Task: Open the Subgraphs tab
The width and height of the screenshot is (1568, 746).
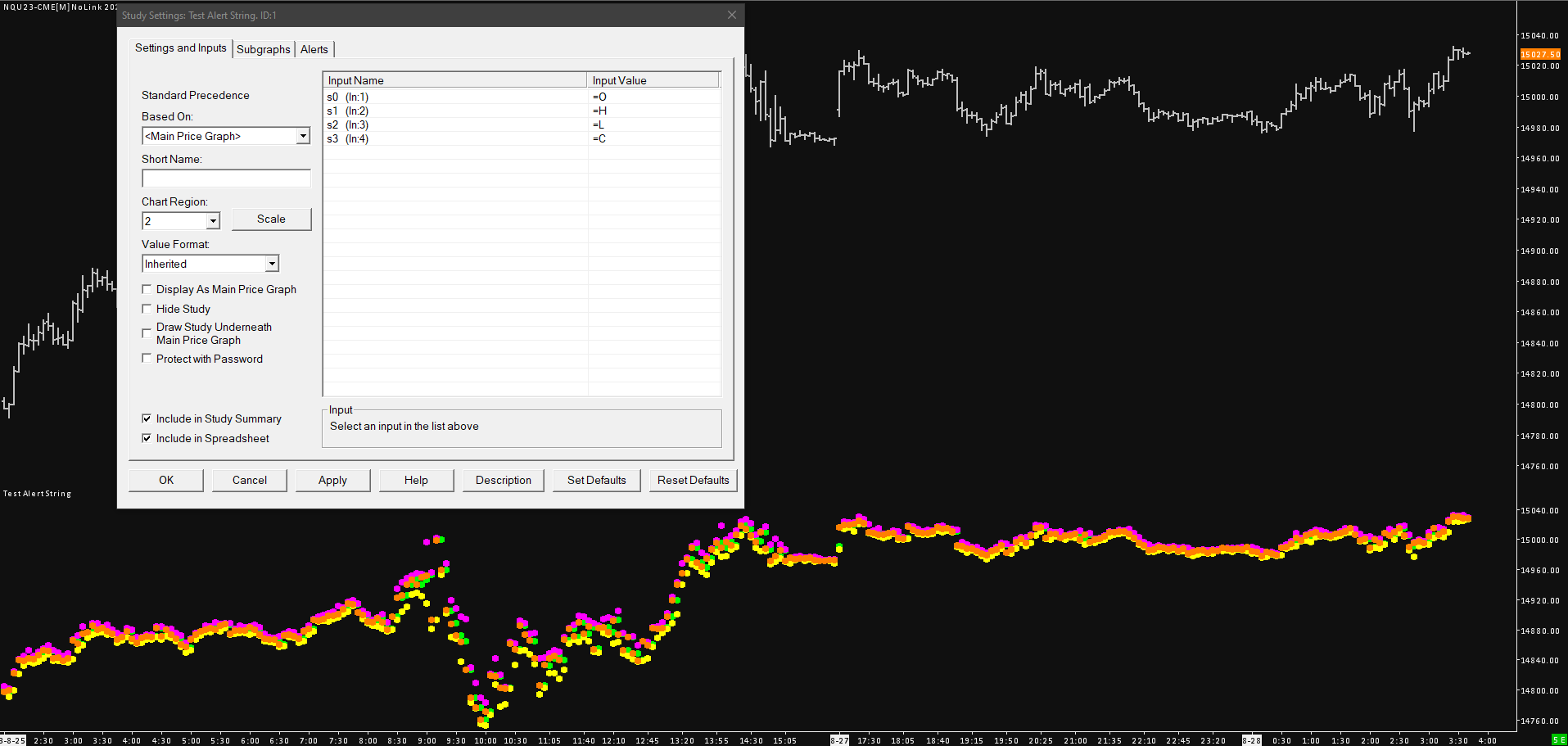Action: (264, 49)
